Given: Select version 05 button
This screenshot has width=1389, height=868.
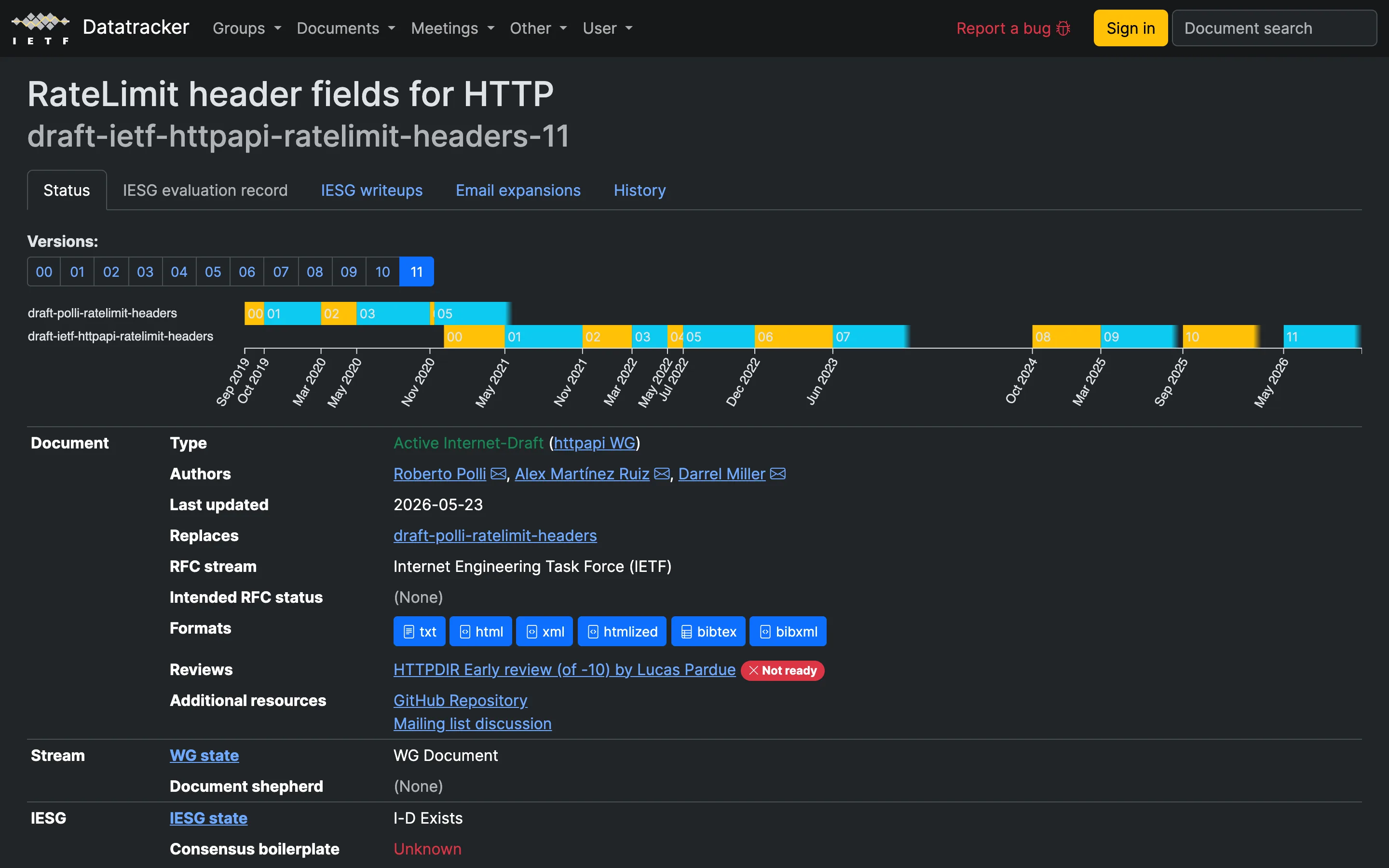Looking at the screenshot, I should click(213, 271).
